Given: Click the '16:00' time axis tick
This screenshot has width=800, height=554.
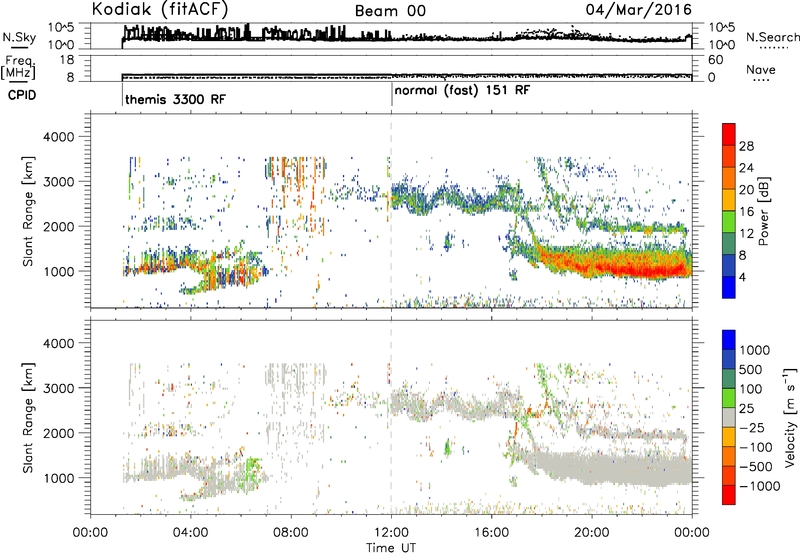Looking at the screenshot, I should coord(491,533).
